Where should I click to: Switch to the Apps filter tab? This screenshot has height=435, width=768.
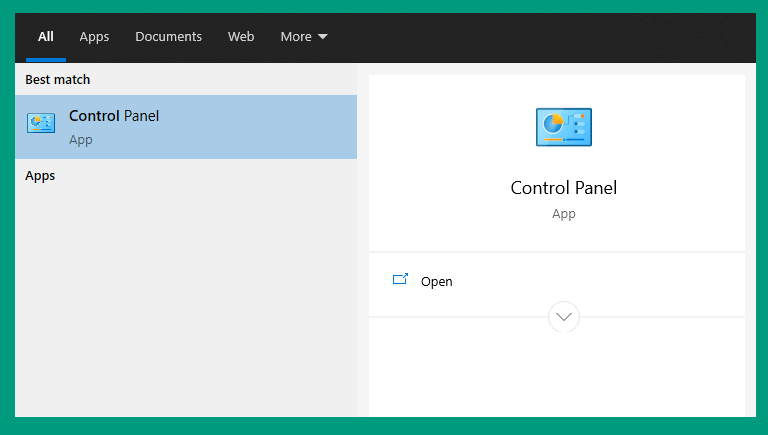(94, 37)
